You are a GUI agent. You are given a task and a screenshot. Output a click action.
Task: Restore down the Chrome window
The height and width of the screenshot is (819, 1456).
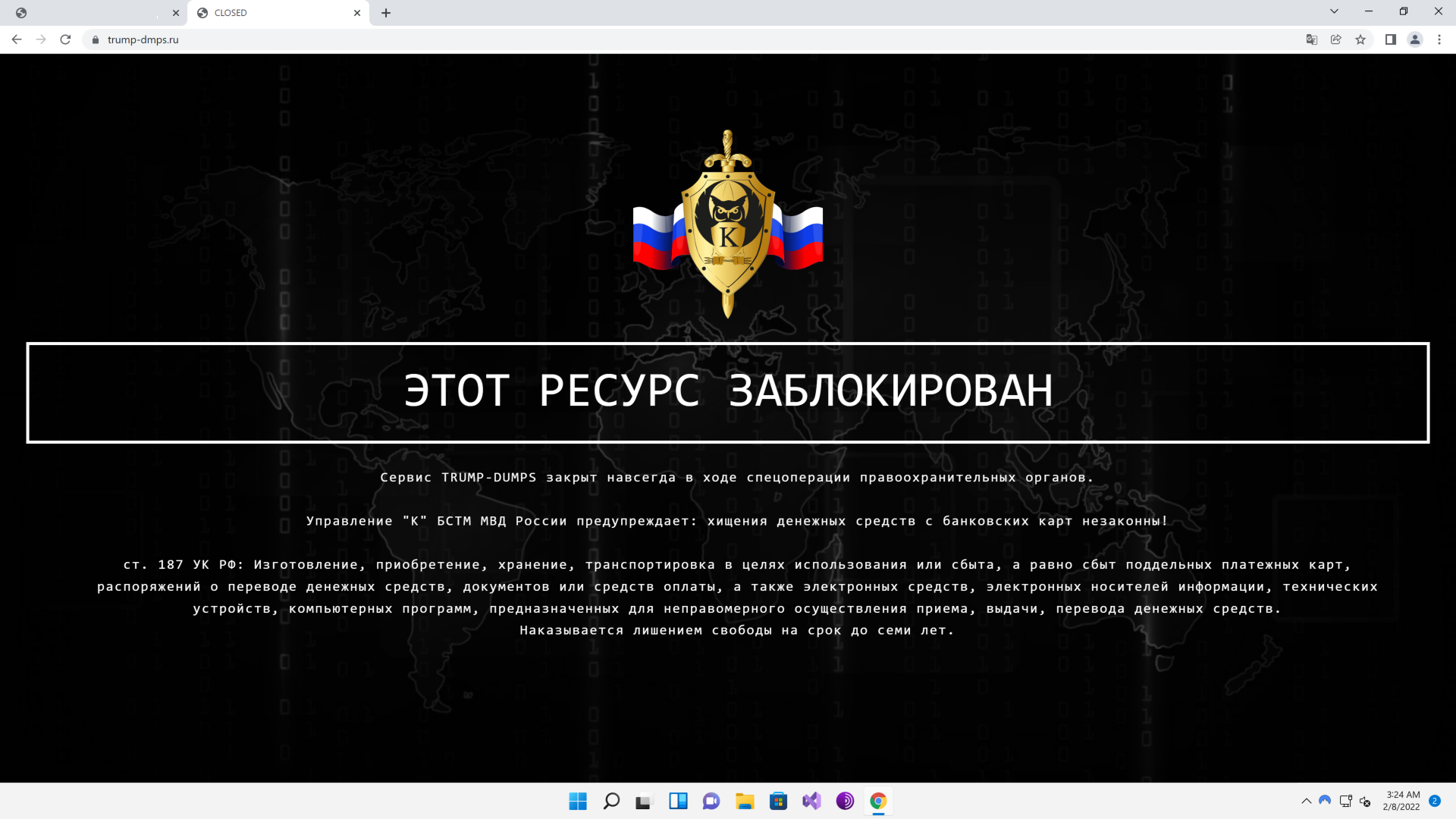1404,11
